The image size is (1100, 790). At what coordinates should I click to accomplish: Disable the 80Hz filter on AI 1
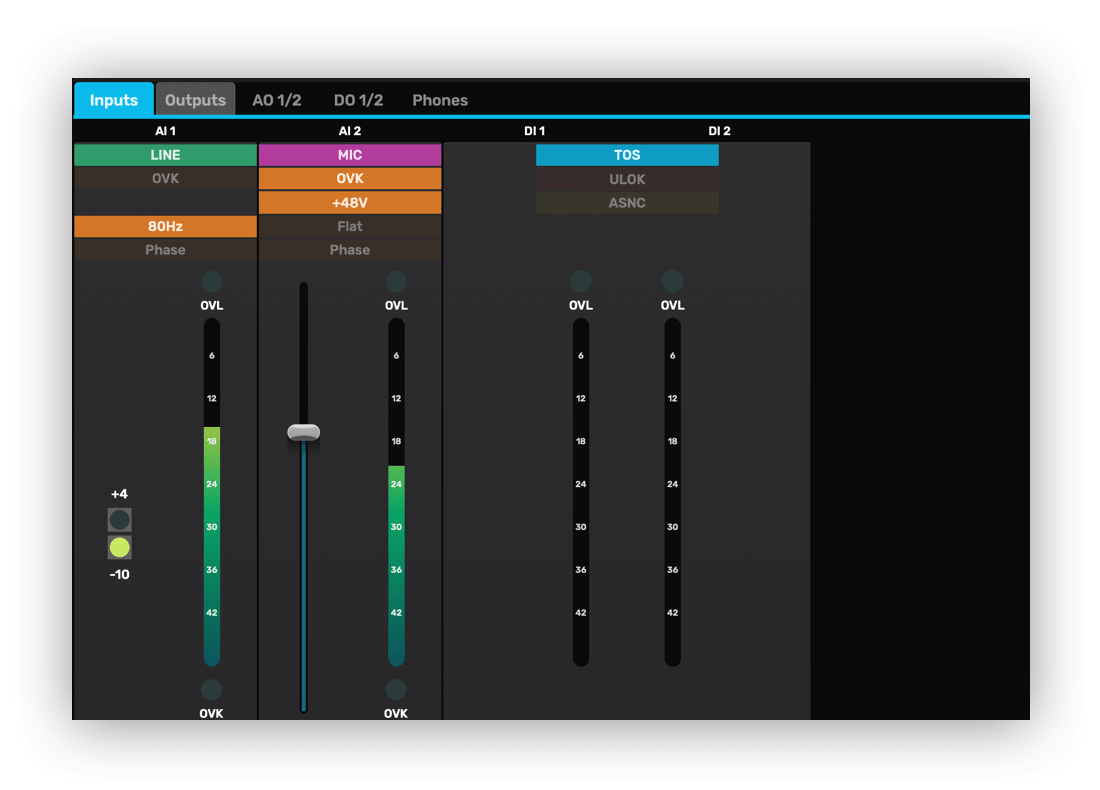pos(166,226)
